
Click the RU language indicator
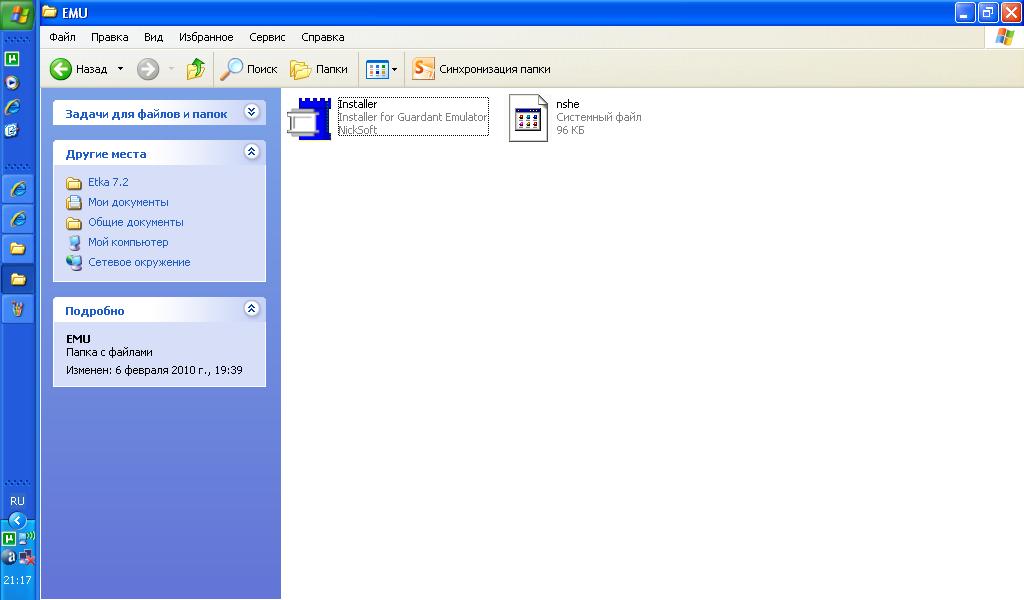[17, 501]
